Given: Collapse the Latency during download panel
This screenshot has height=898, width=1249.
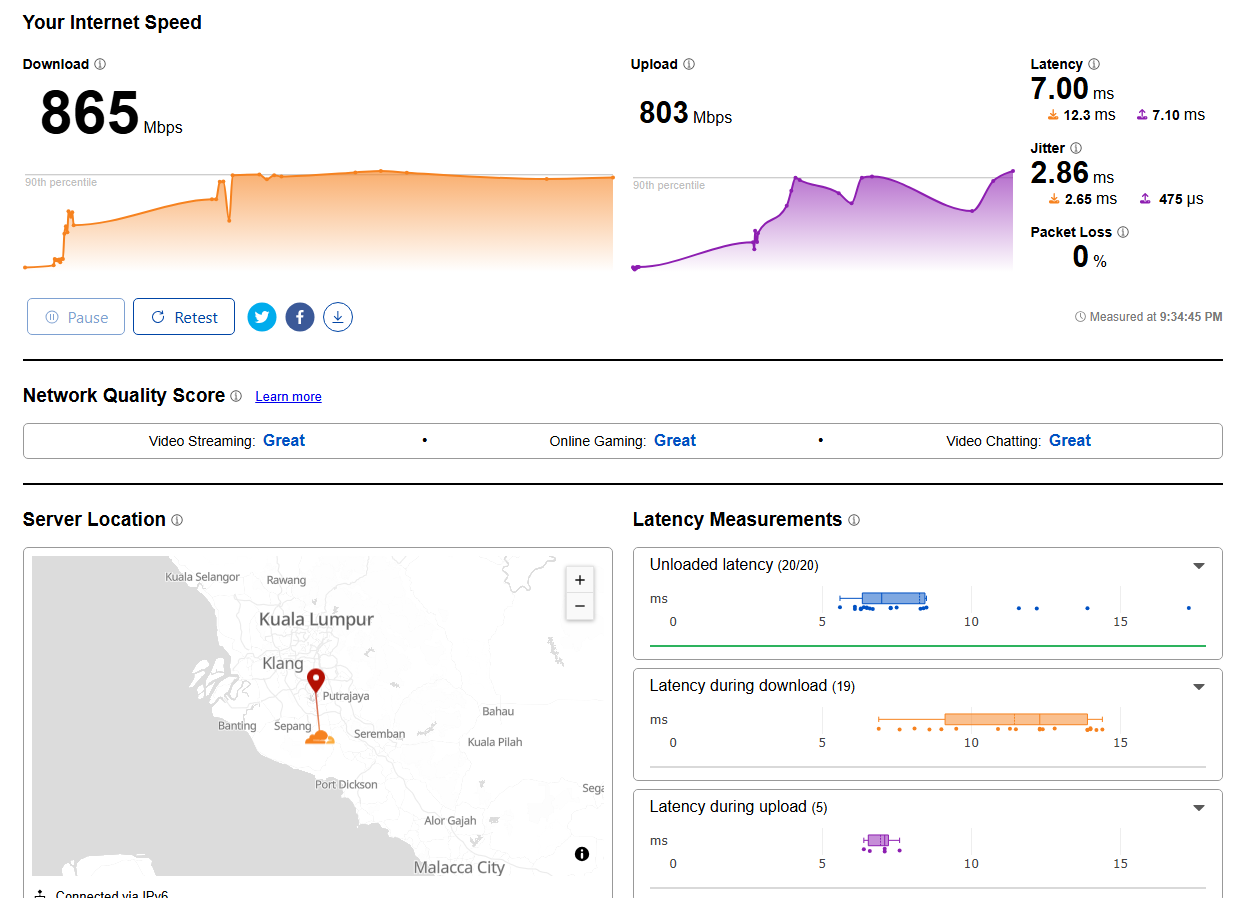Looking at the screenshot, I should point(1199,687).
